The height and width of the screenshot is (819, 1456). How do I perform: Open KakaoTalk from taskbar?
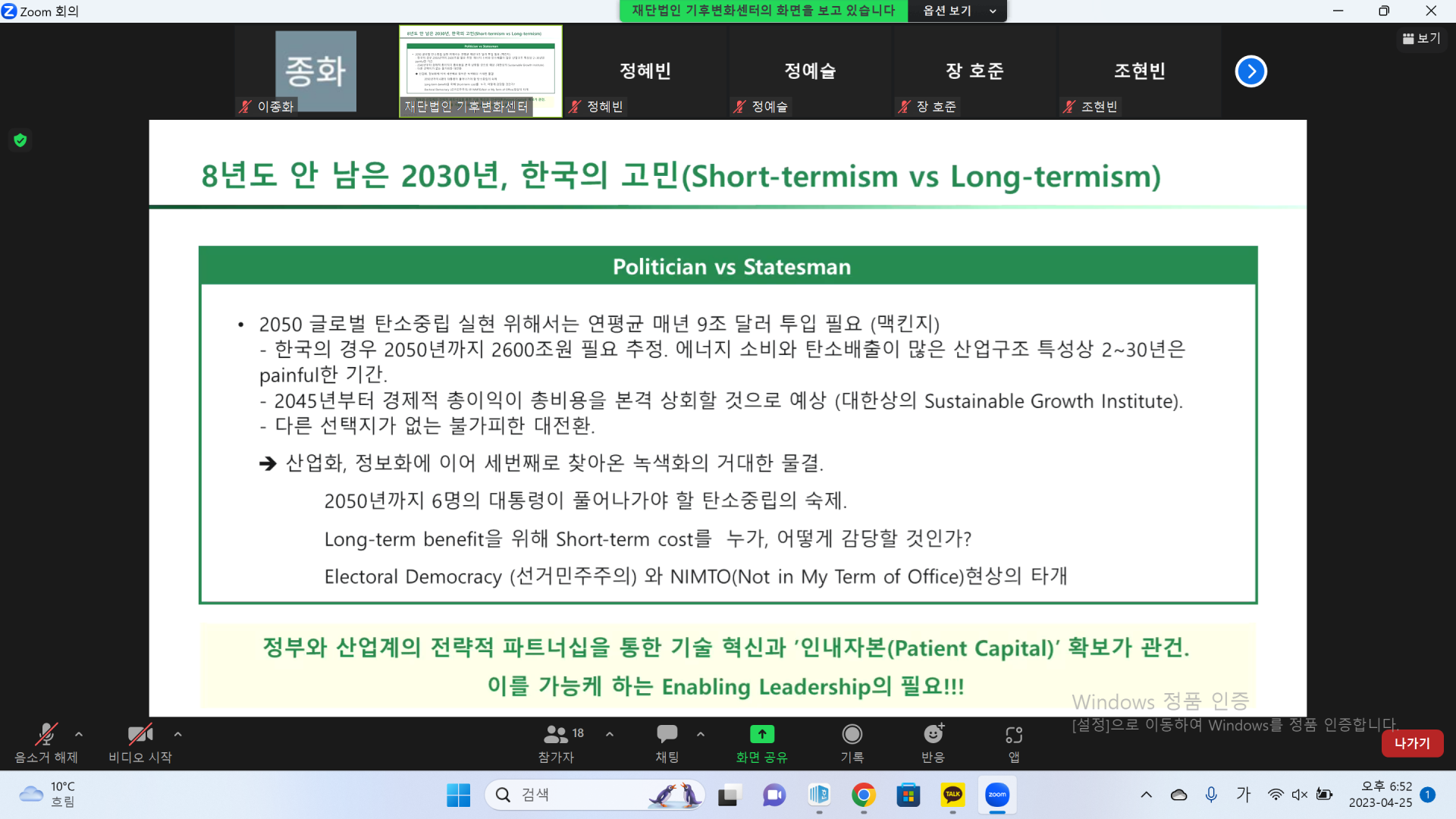point(953,795)
